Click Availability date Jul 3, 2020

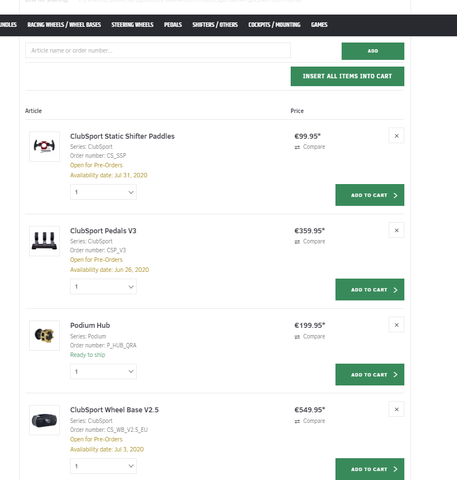tap(107, 449)
